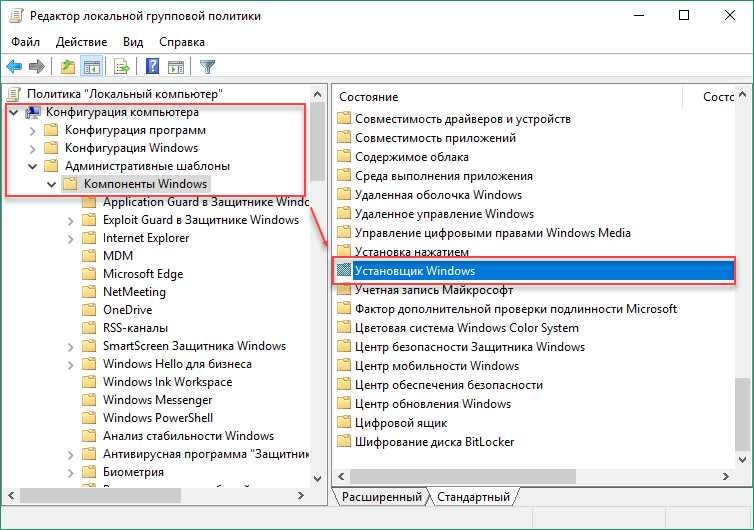This screenshot has width=754, height=530.
Task: Click the Конфигурация компьютера computer icon
Action: click(x=33, y=112)
